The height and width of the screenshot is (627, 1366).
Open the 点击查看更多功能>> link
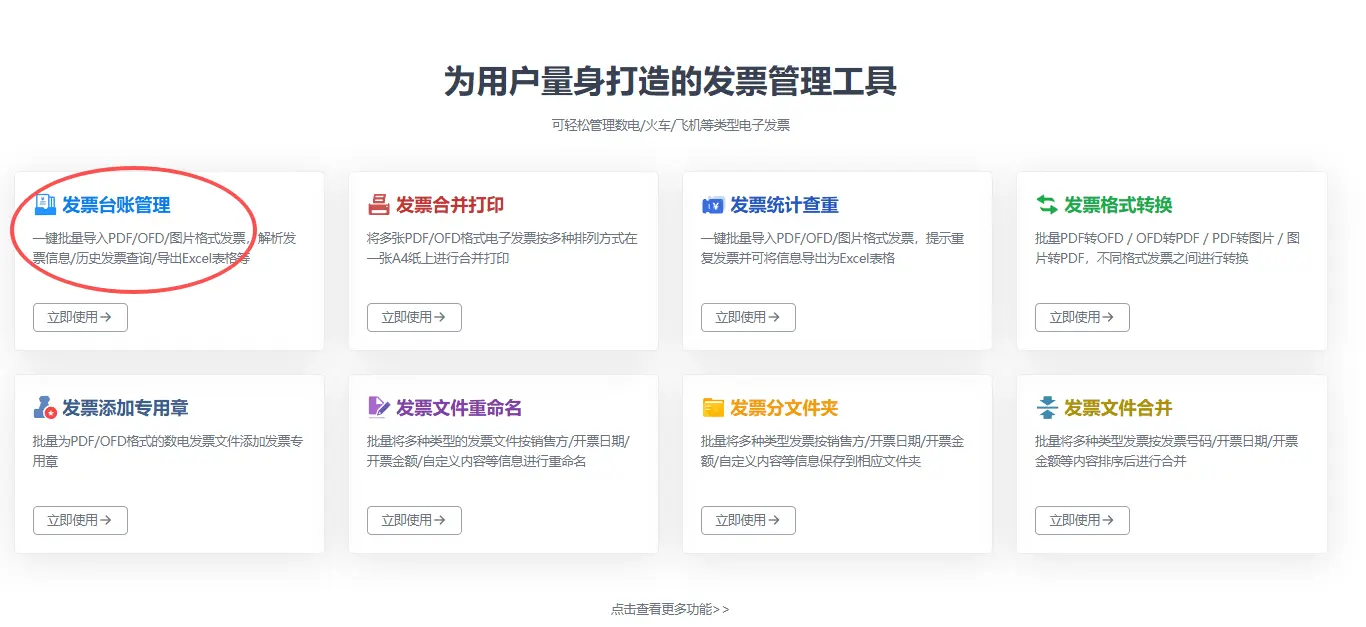[670, 609]
